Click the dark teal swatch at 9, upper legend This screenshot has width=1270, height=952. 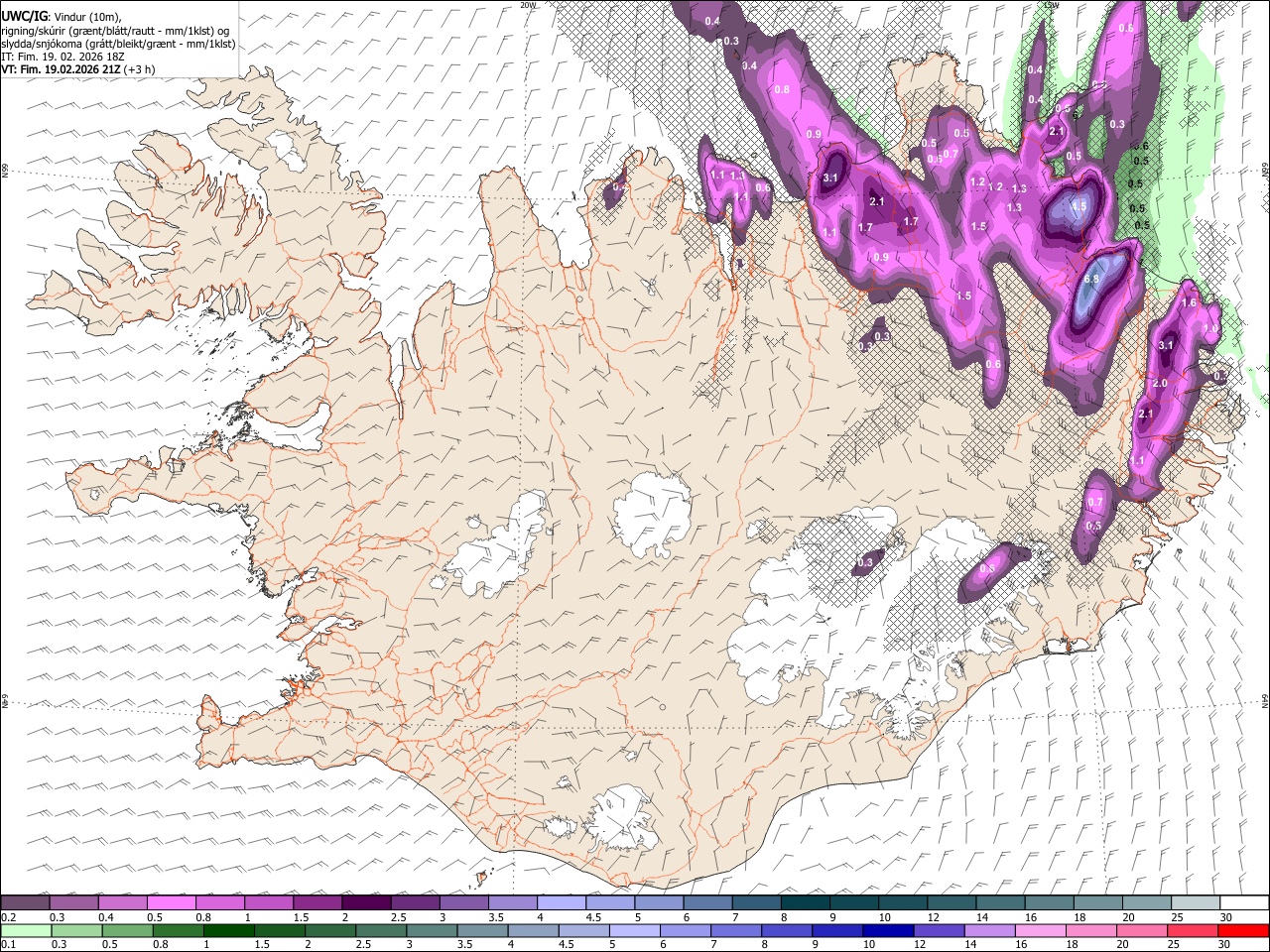(x=854, y=902)
